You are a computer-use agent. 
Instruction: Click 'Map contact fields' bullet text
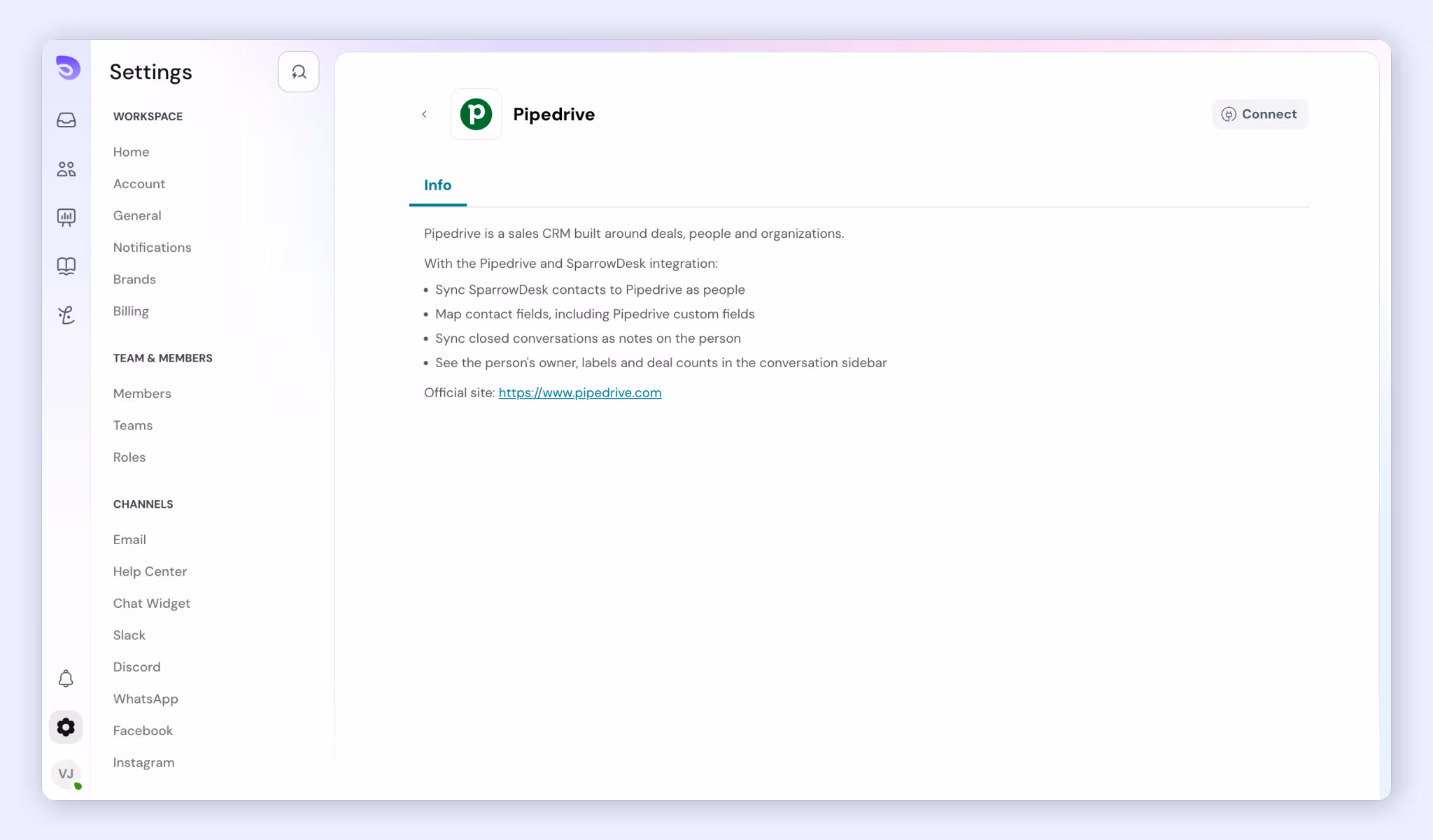click(595, 314)
